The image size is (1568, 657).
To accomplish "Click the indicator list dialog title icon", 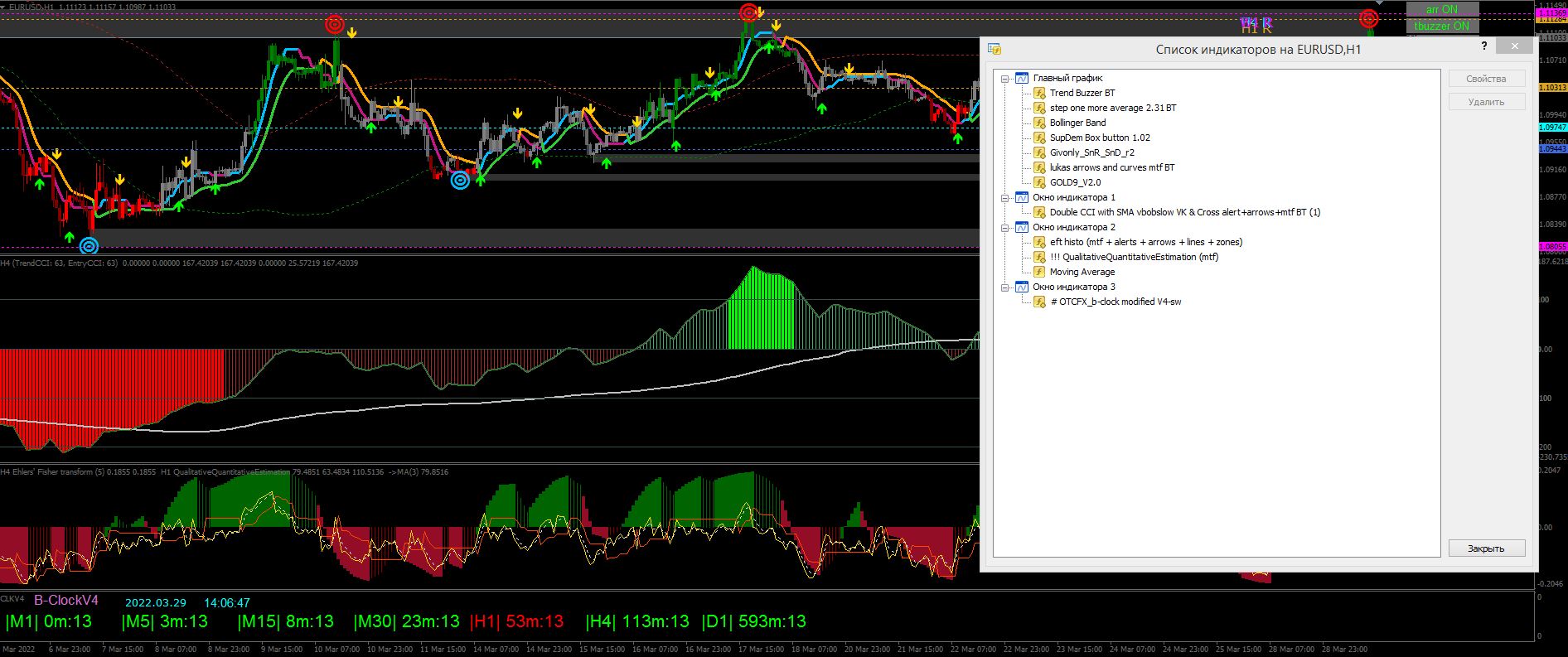I will 995,50.
